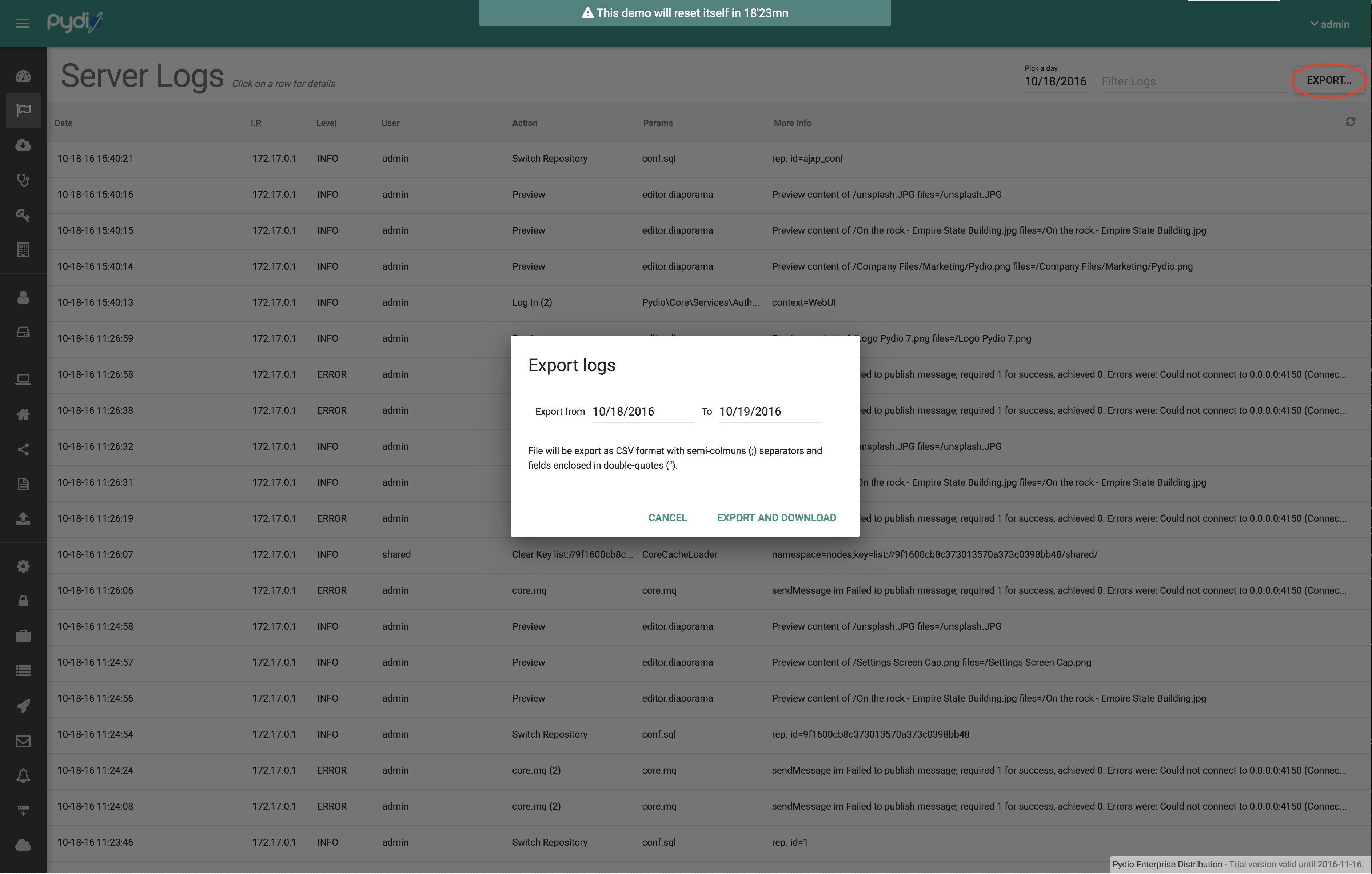
Task: Open the office building icon in sidebar
Action: pos(23,250)
